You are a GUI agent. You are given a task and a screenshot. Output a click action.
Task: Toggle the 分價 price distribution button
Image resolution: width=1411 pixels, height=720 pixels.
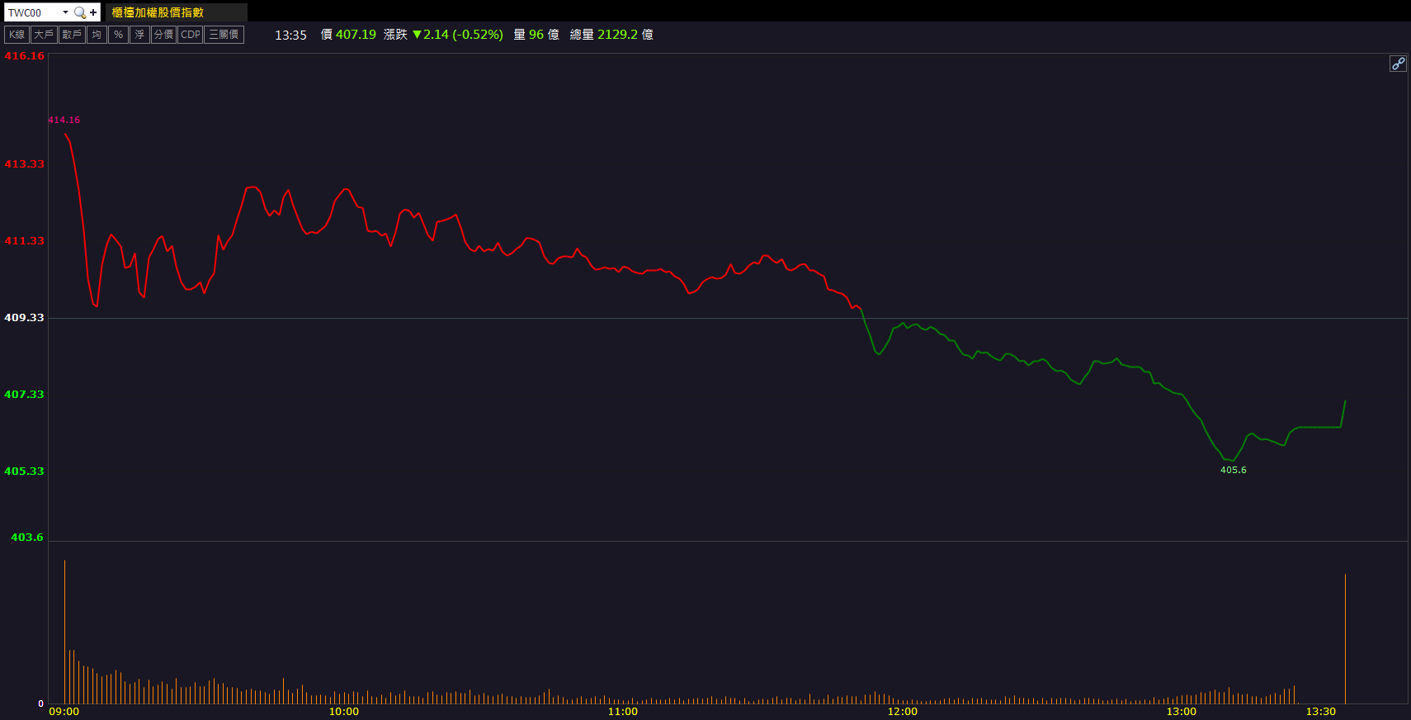[163, 35]
